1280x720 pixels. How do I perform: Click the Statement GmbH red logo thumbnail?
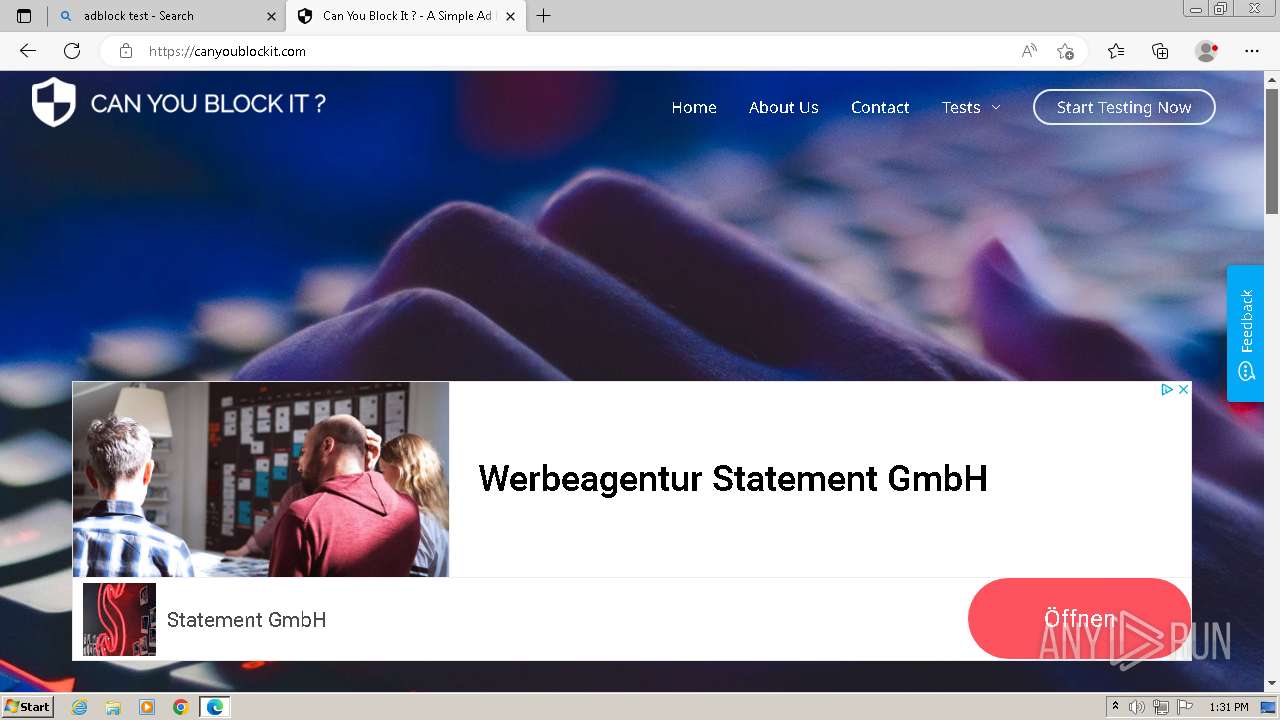[119, 619]
